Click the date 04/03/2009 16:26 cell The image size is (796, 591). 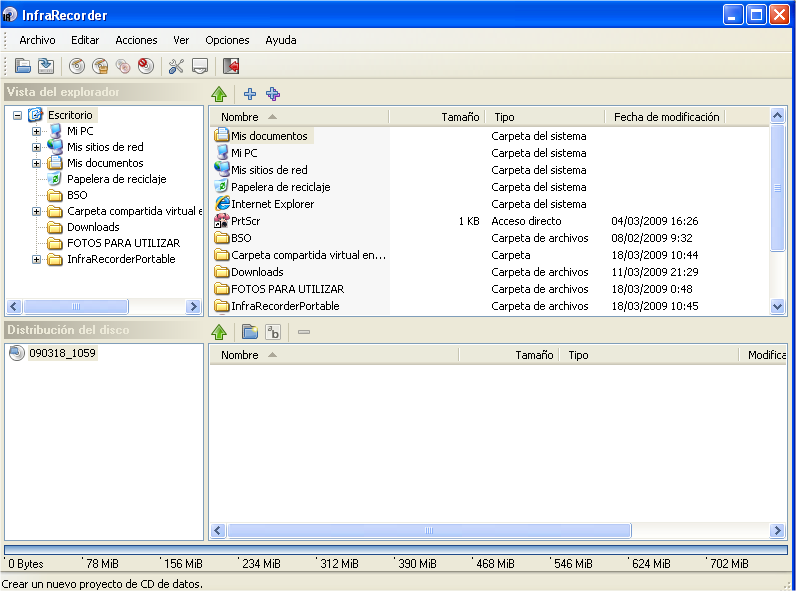click(654, 221)
